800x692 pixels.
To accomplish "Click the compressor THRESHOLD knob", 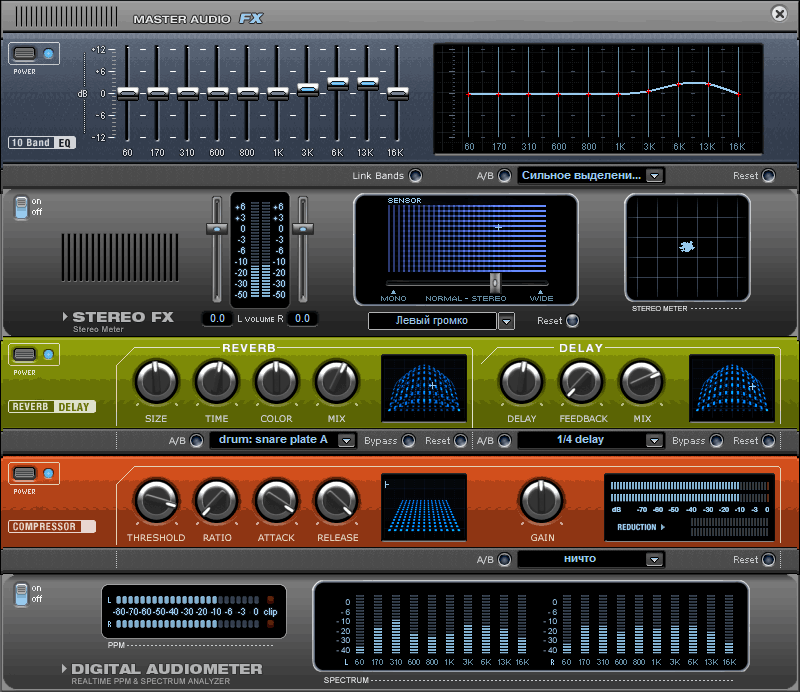I will (156, 501).
